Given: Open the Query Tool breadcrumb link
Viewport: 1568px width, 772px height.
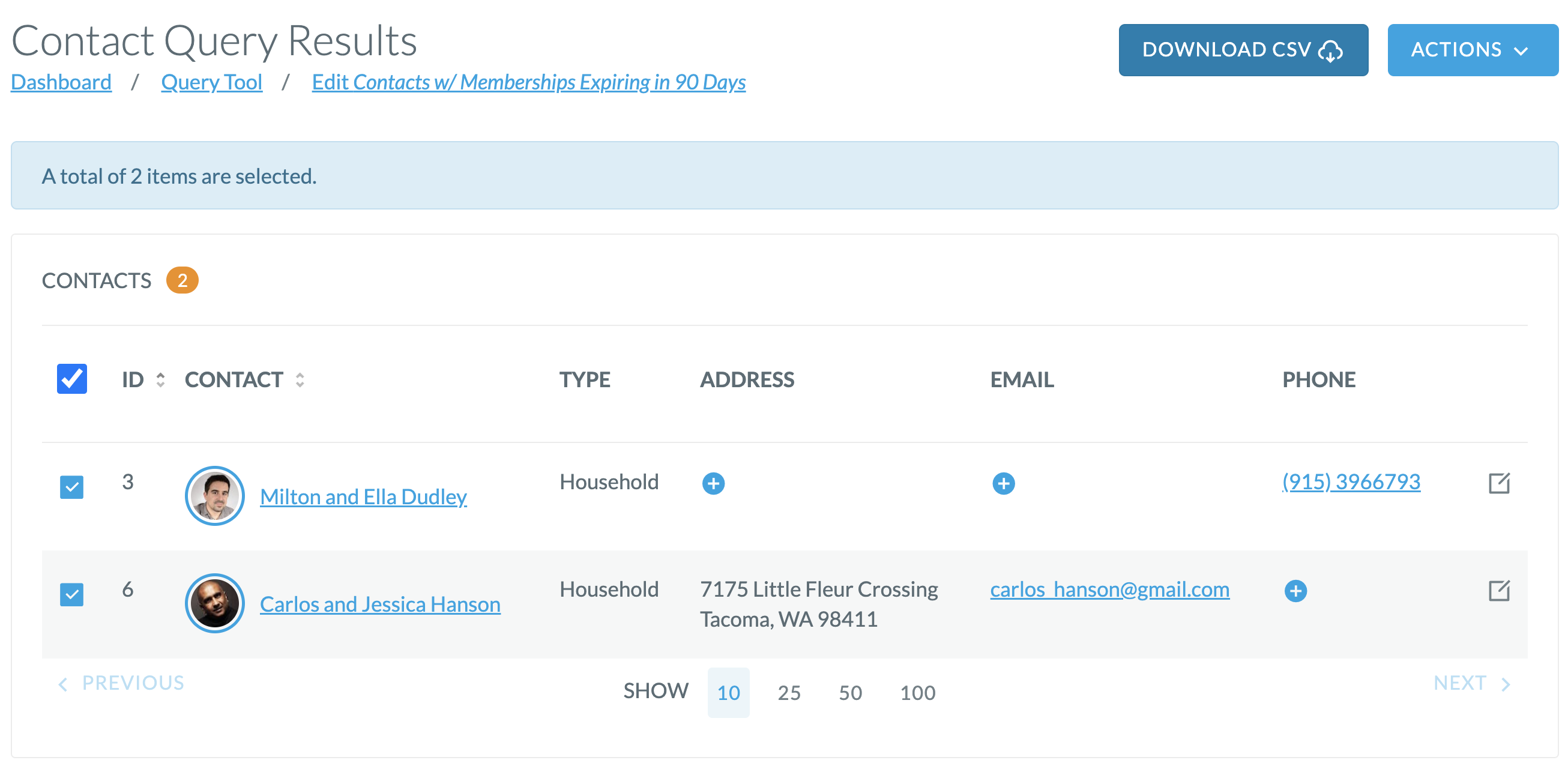Looking at the screenshot, I should (211, 82).
